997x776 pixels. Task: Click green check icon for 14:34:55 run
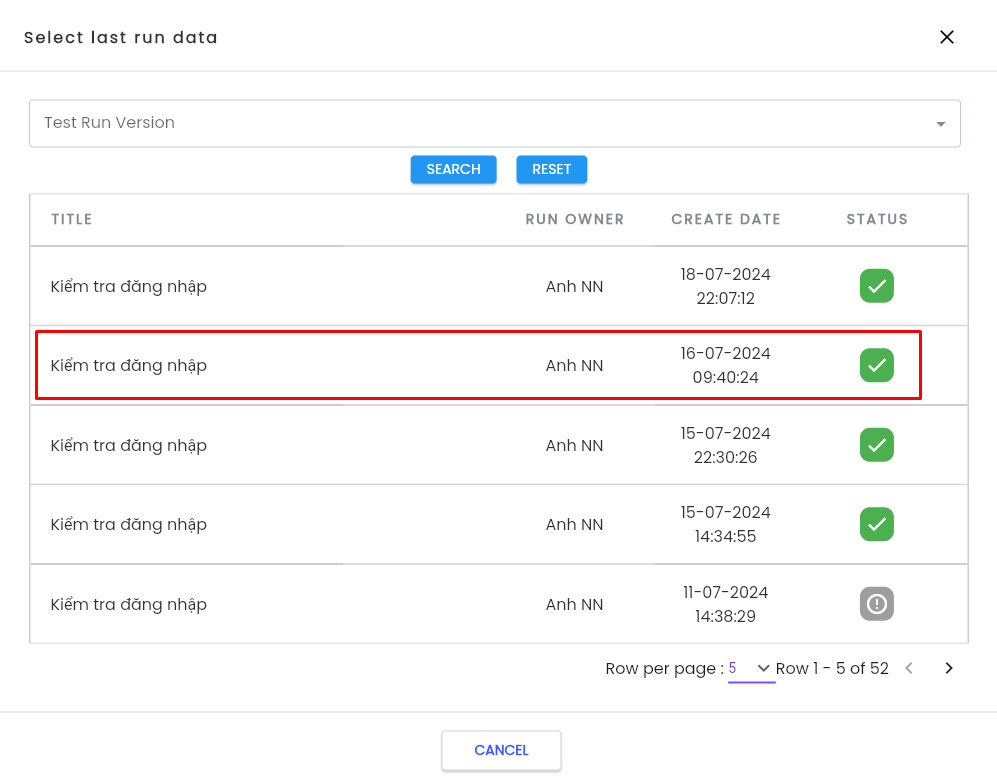tap(877, 524)
